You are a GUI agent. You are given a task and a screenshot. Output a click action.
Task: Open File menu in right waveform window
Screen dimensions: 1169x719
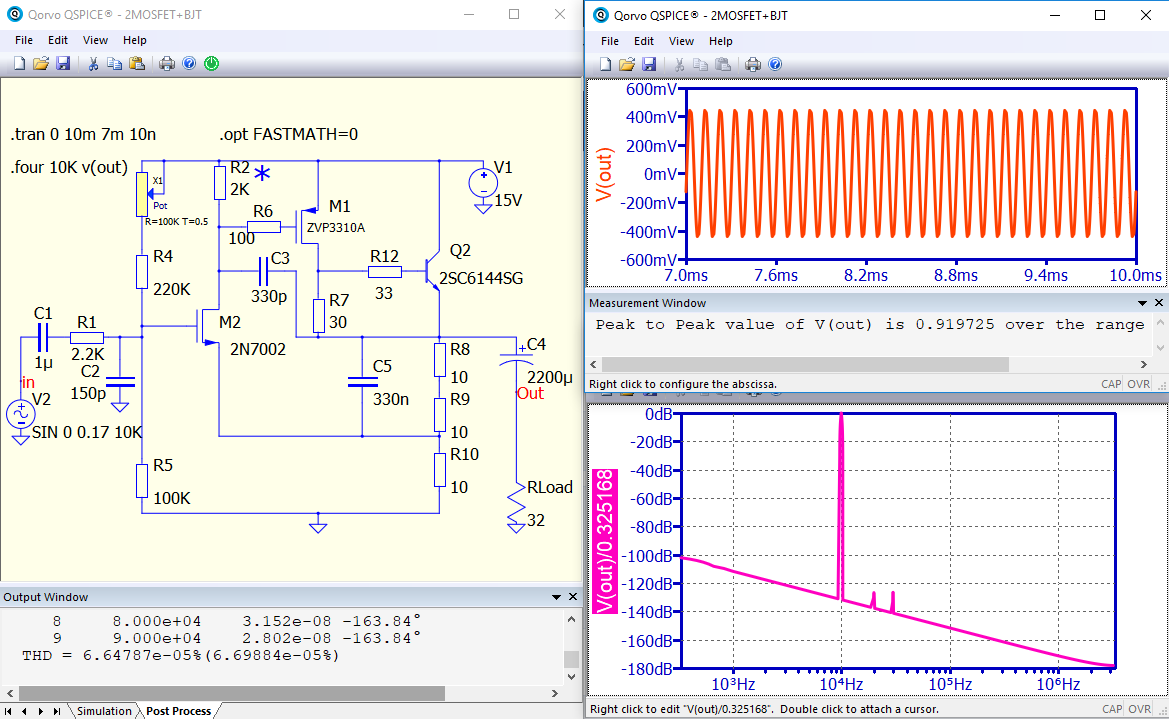click(x=610, y=41)
